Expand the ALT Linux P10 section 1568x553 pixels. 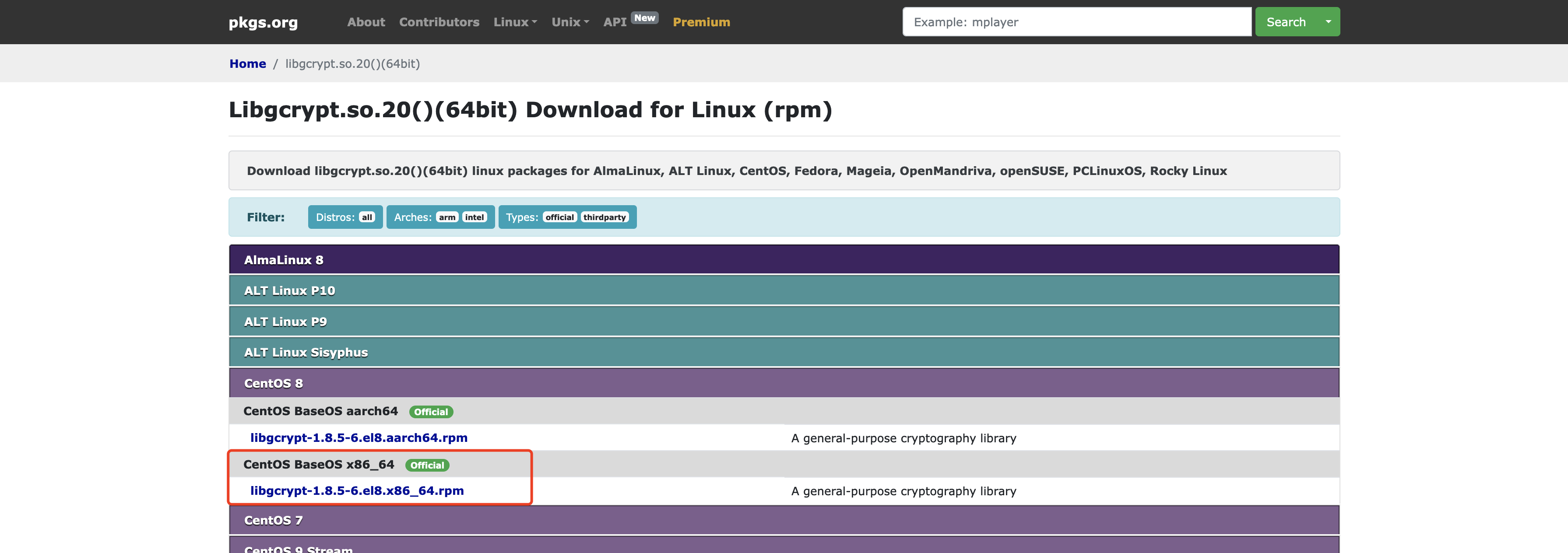(784, 291)
